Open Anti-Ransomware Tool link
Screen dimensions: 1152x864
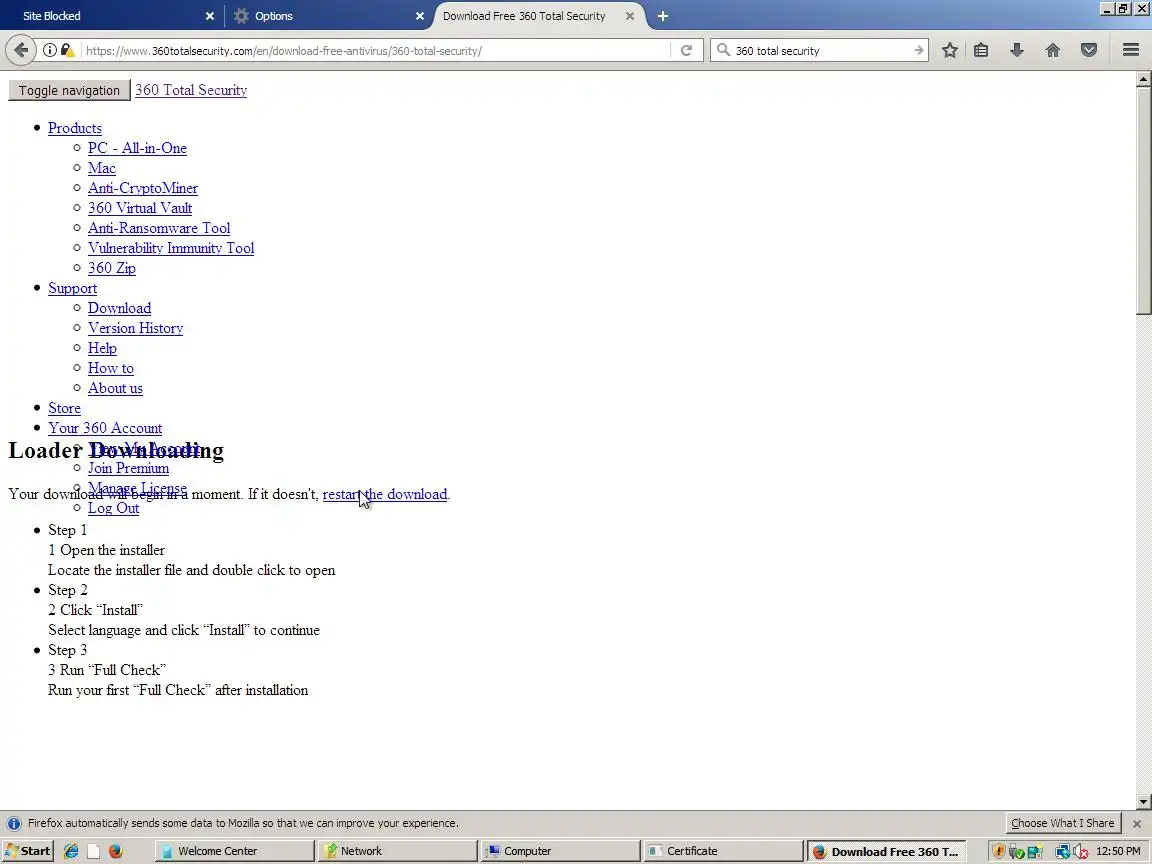159,228
